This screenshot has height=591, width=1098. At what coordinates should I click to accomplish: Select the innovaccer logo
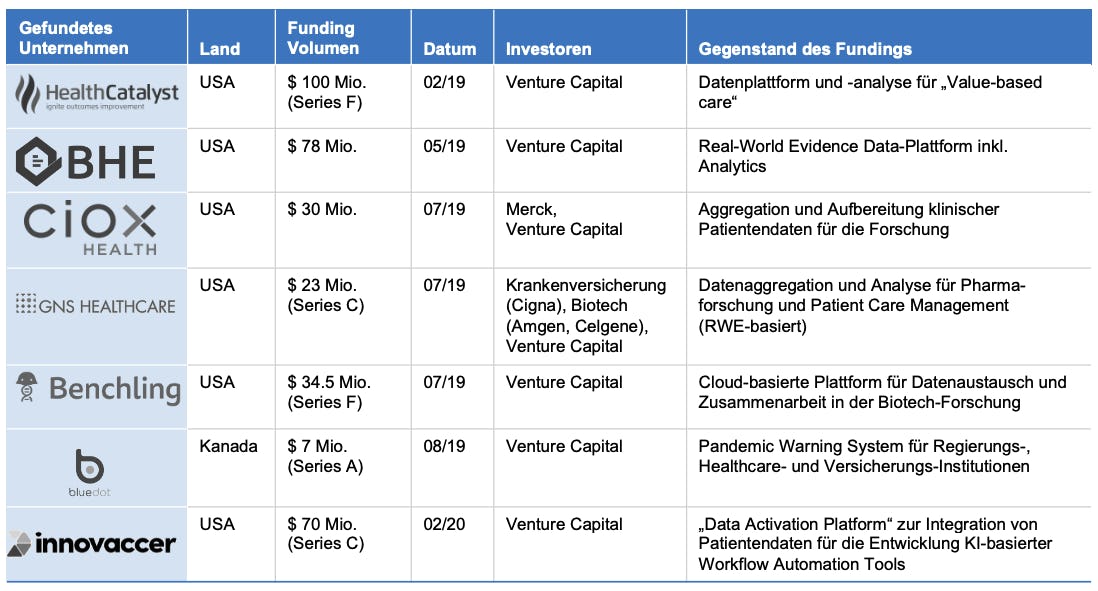click(92, 543)
